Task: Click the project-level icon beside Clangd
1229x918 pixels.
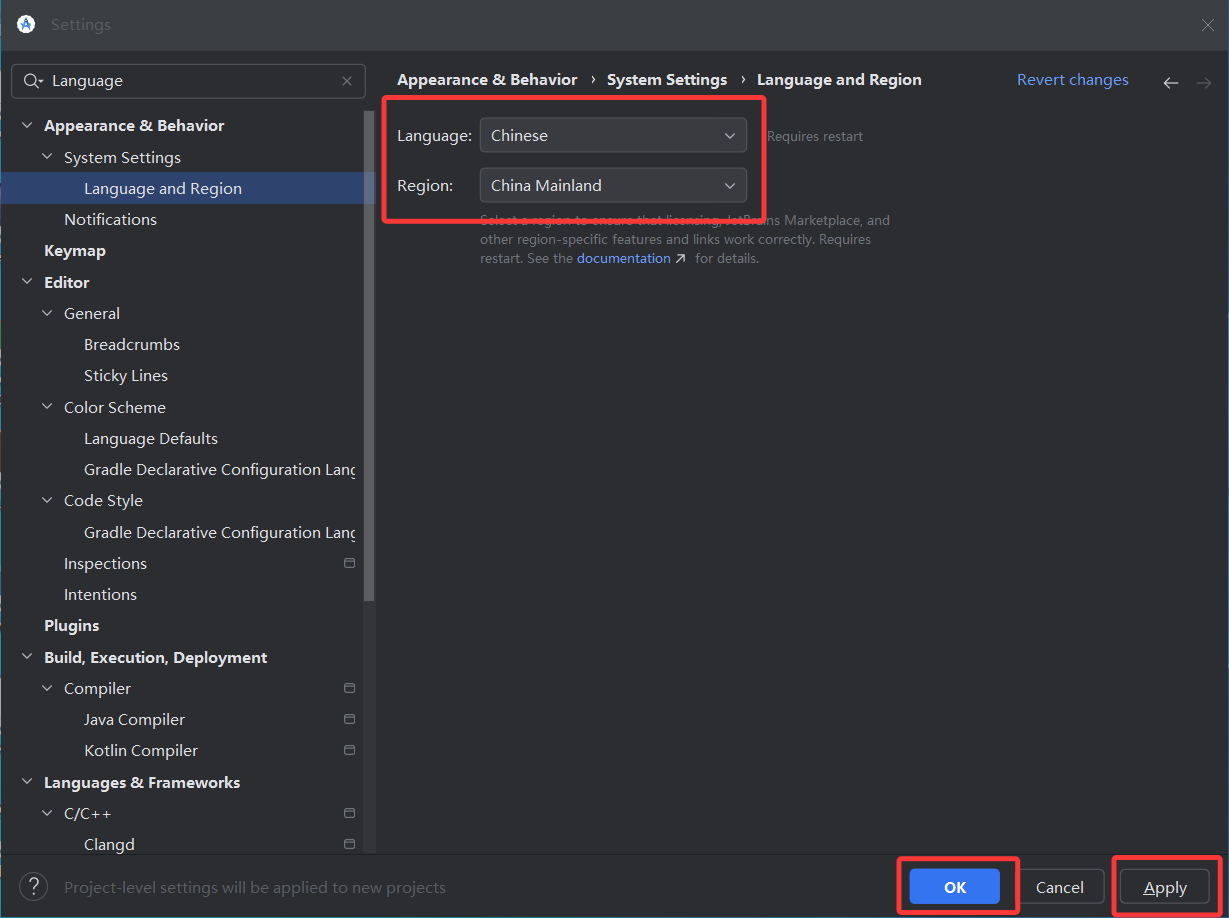Action: [x=349, y=844]
